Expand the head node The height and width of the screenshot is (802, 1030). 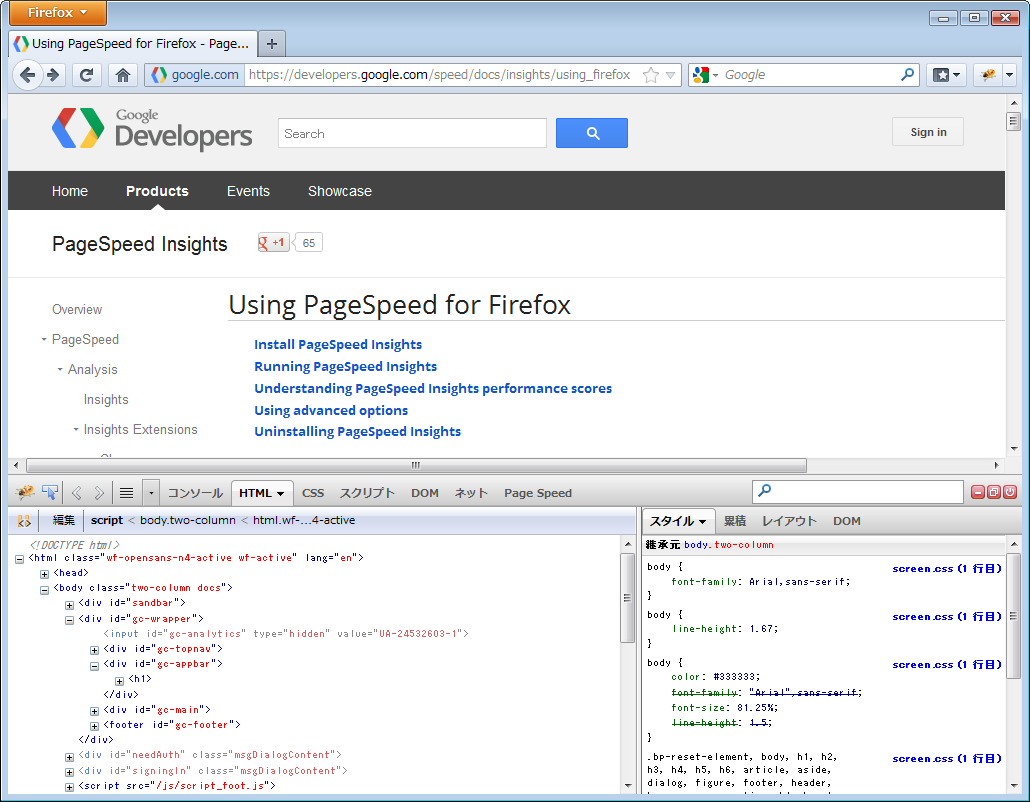click(45, 574)
